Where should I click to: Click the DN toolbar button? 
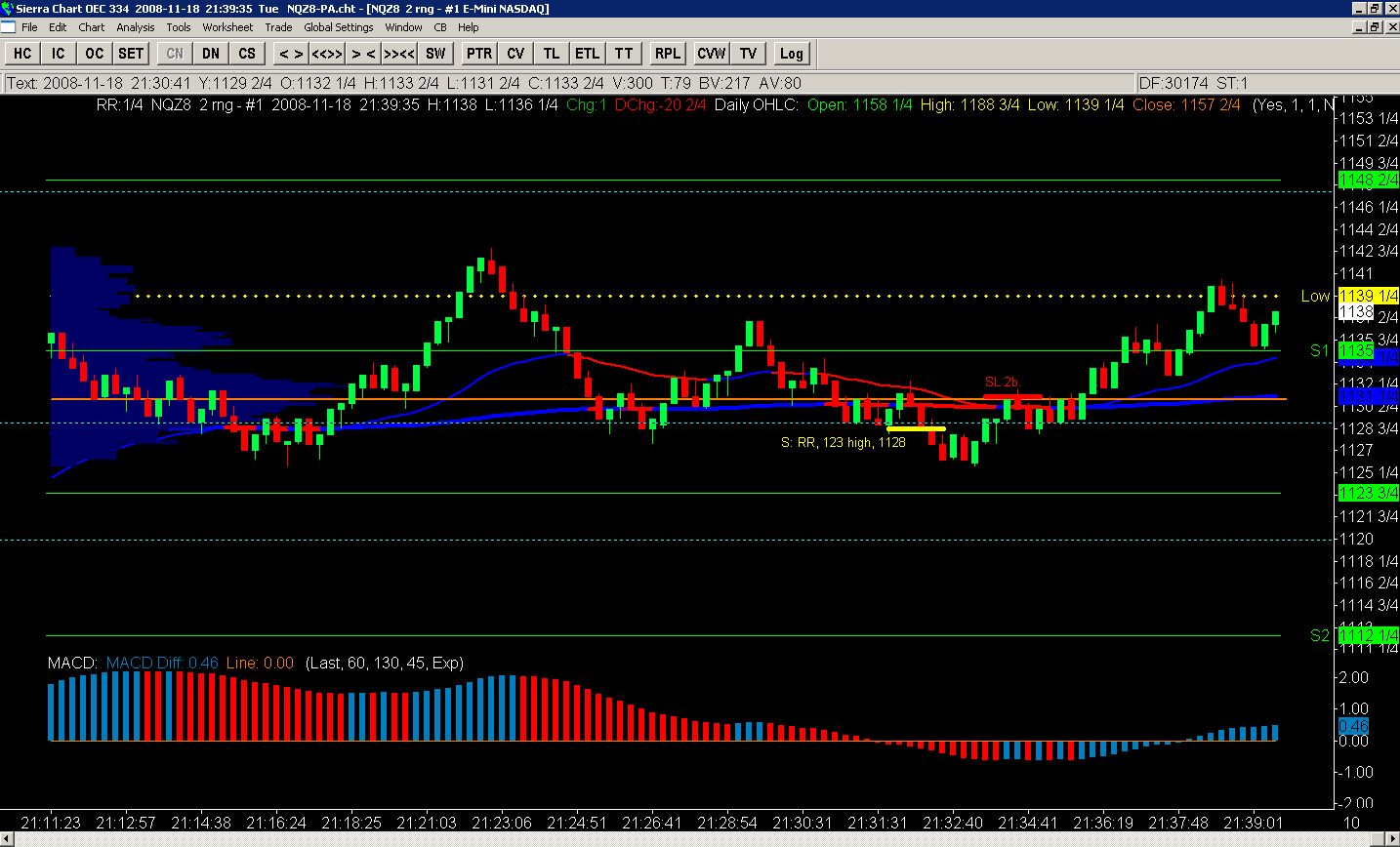pos(211,54)
